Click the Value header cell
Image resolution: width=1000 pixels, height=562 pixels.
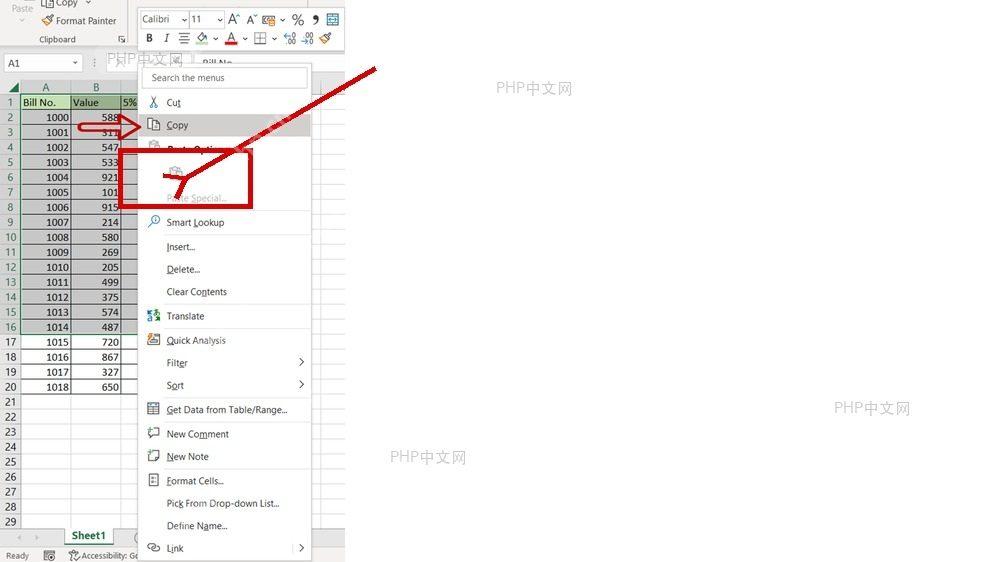pos(96,102)
